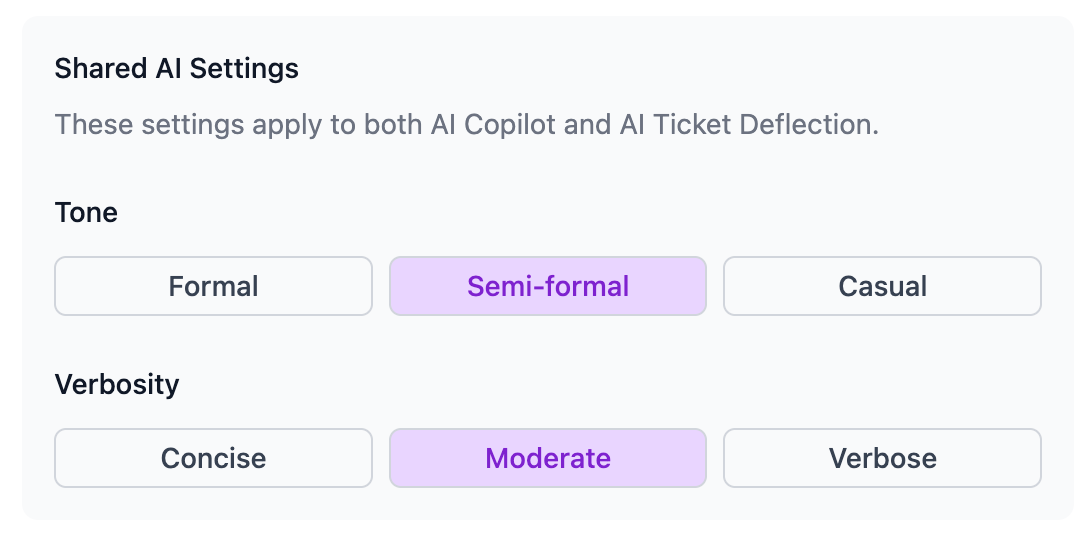This screenshot has width=1092, height=544.
Task: Choose the Semi-formal tone button
Action: [548, 286]
